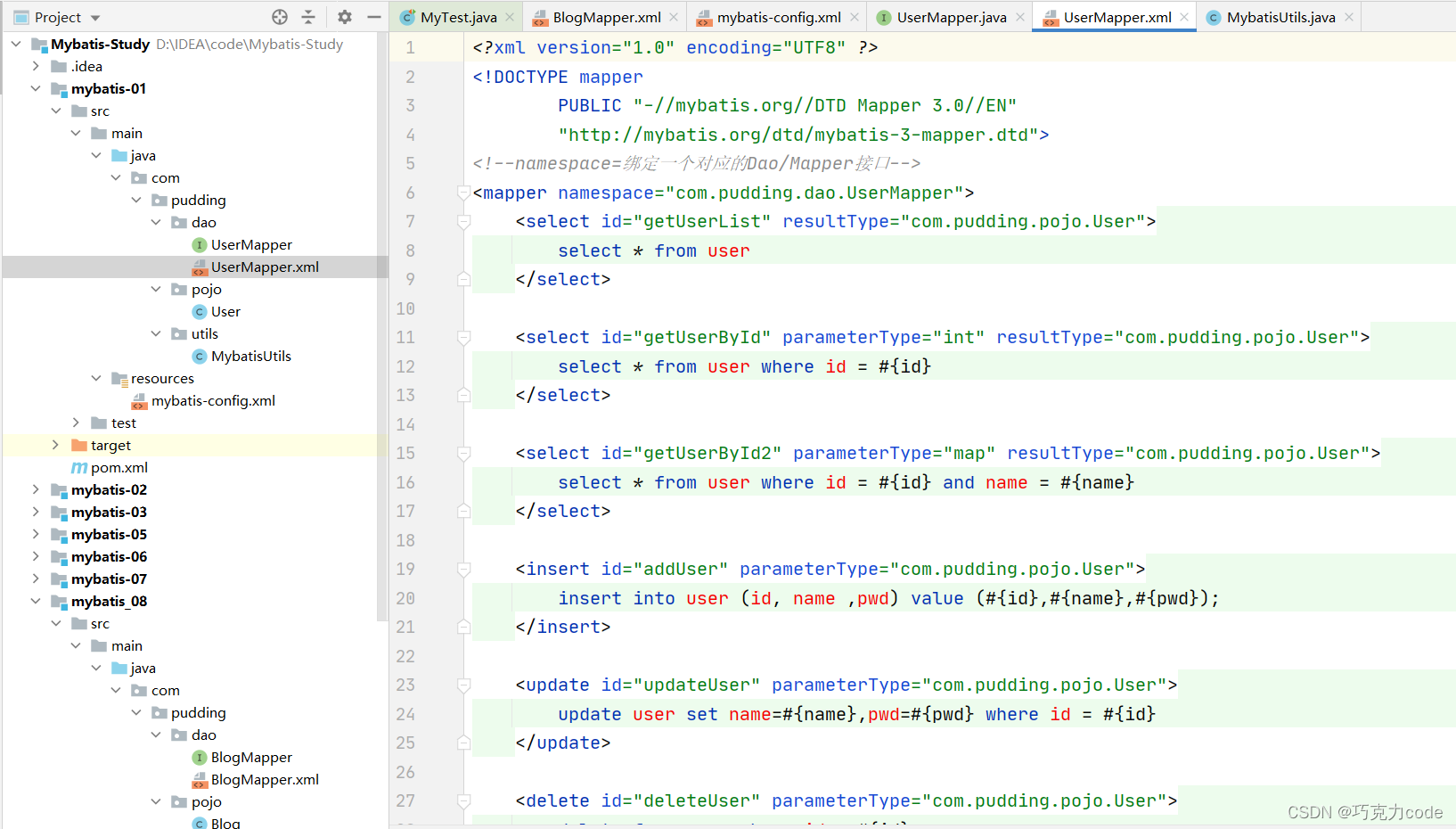
Task: Close the BlogMapper.xml tab
Action: [x=674, y=17]
